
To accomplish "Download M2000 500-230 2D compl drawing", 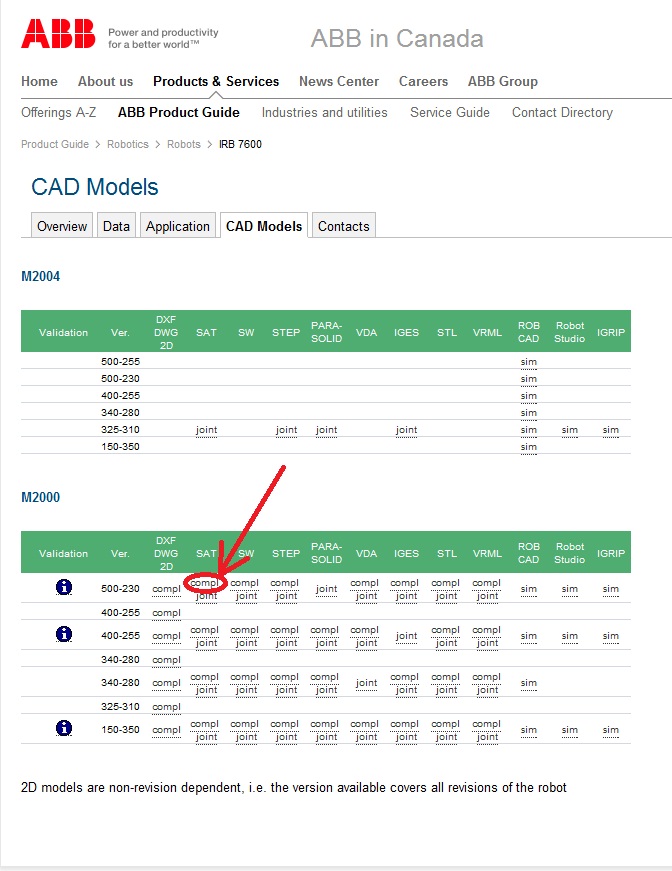I will tap(167, 589).
